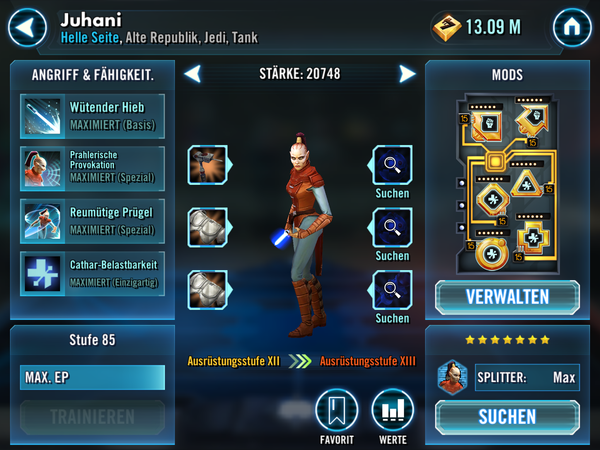Switch to previous character with left arrow

pos(193,74)
